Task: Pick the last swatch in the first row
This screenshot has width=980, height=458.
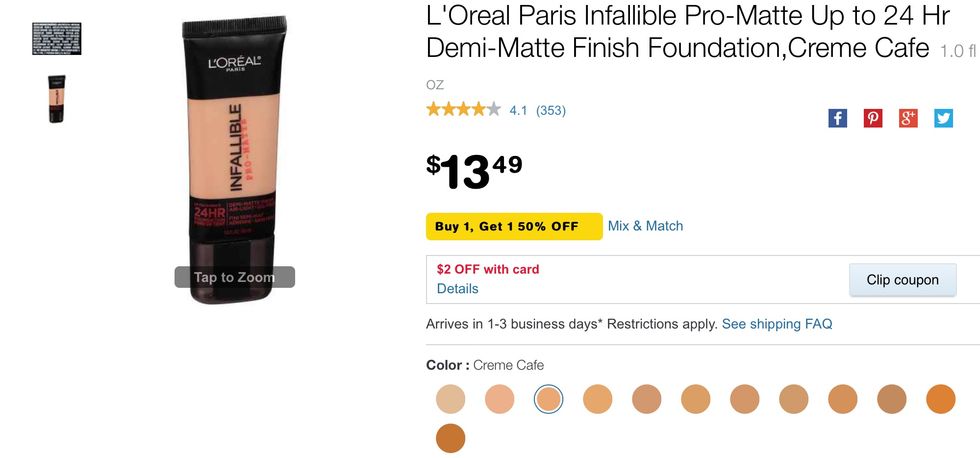Action: point(941,399)
